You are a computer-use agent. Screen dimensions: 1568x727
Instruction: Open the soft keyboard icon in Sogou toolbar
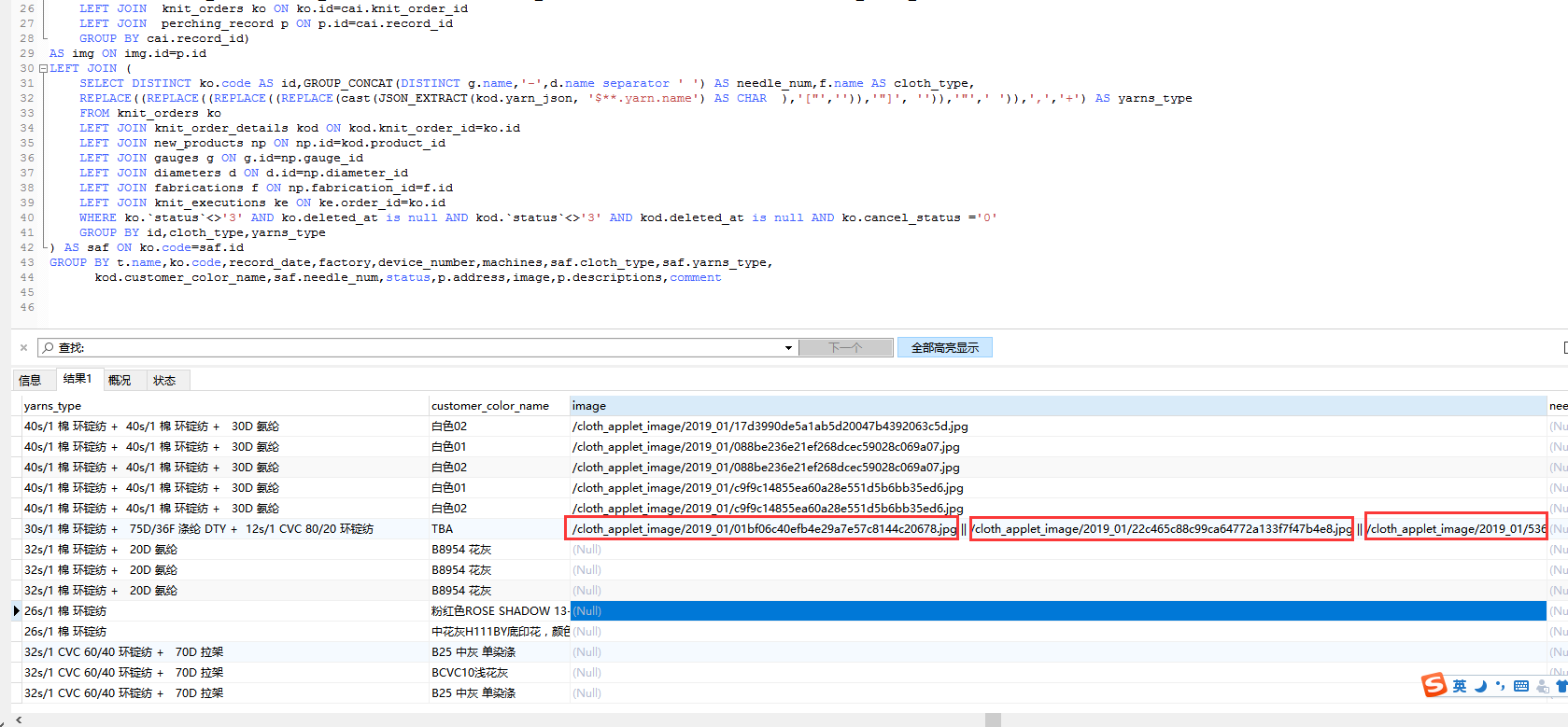click(x=1521, y=686)
